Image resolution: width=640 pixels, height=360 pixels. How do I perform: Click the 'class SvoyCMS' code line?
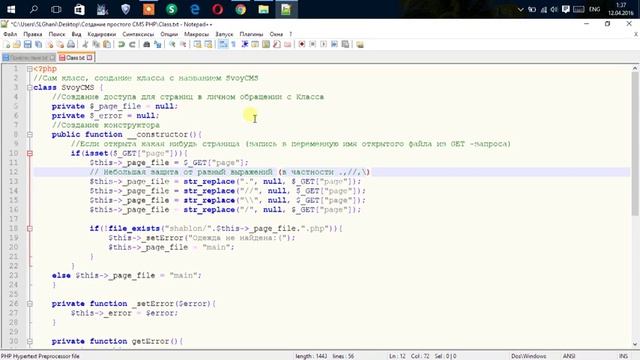click(x=68, y=87)
